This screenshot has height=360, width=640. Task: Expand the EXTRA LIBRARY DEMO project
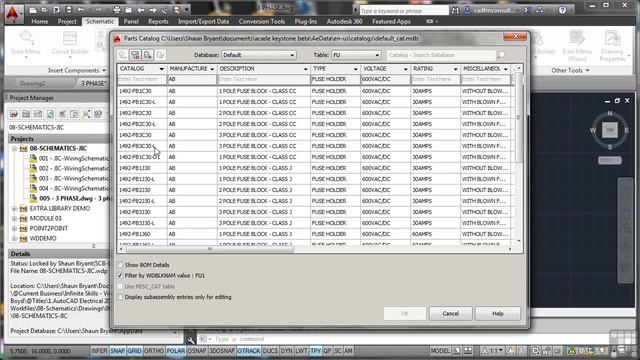14,209
